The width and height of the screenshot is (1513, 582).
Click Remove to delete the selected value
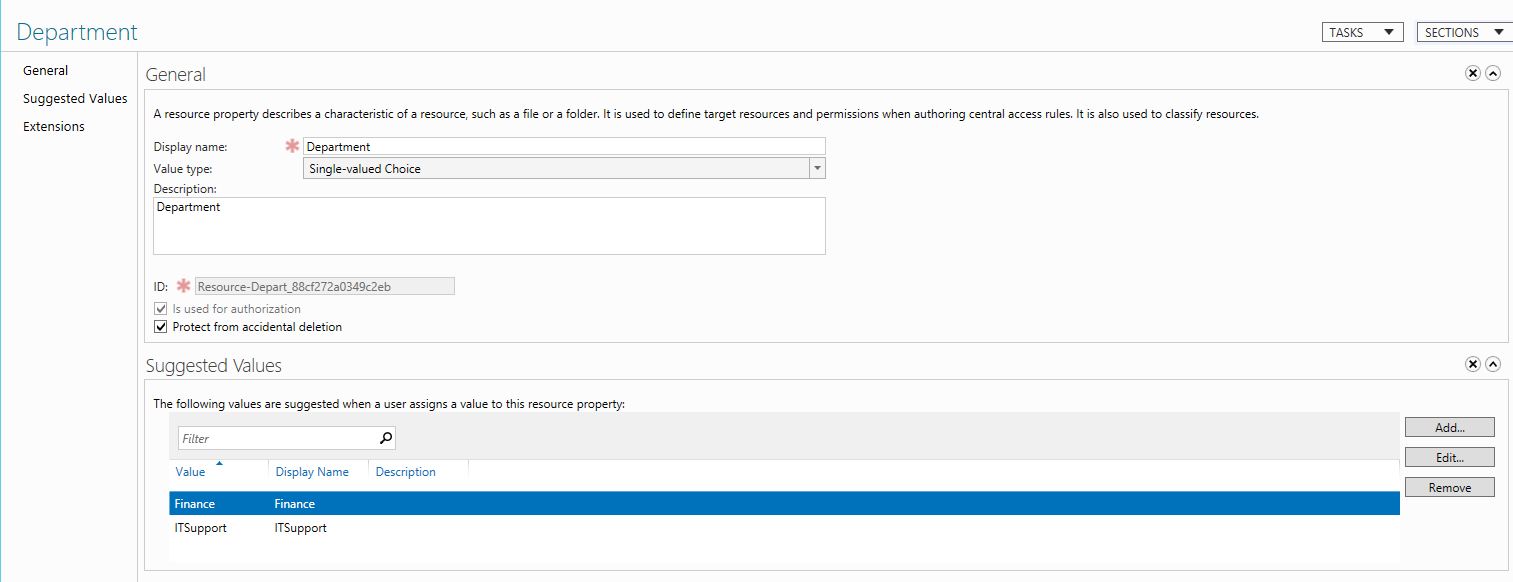click(1449, 487)
